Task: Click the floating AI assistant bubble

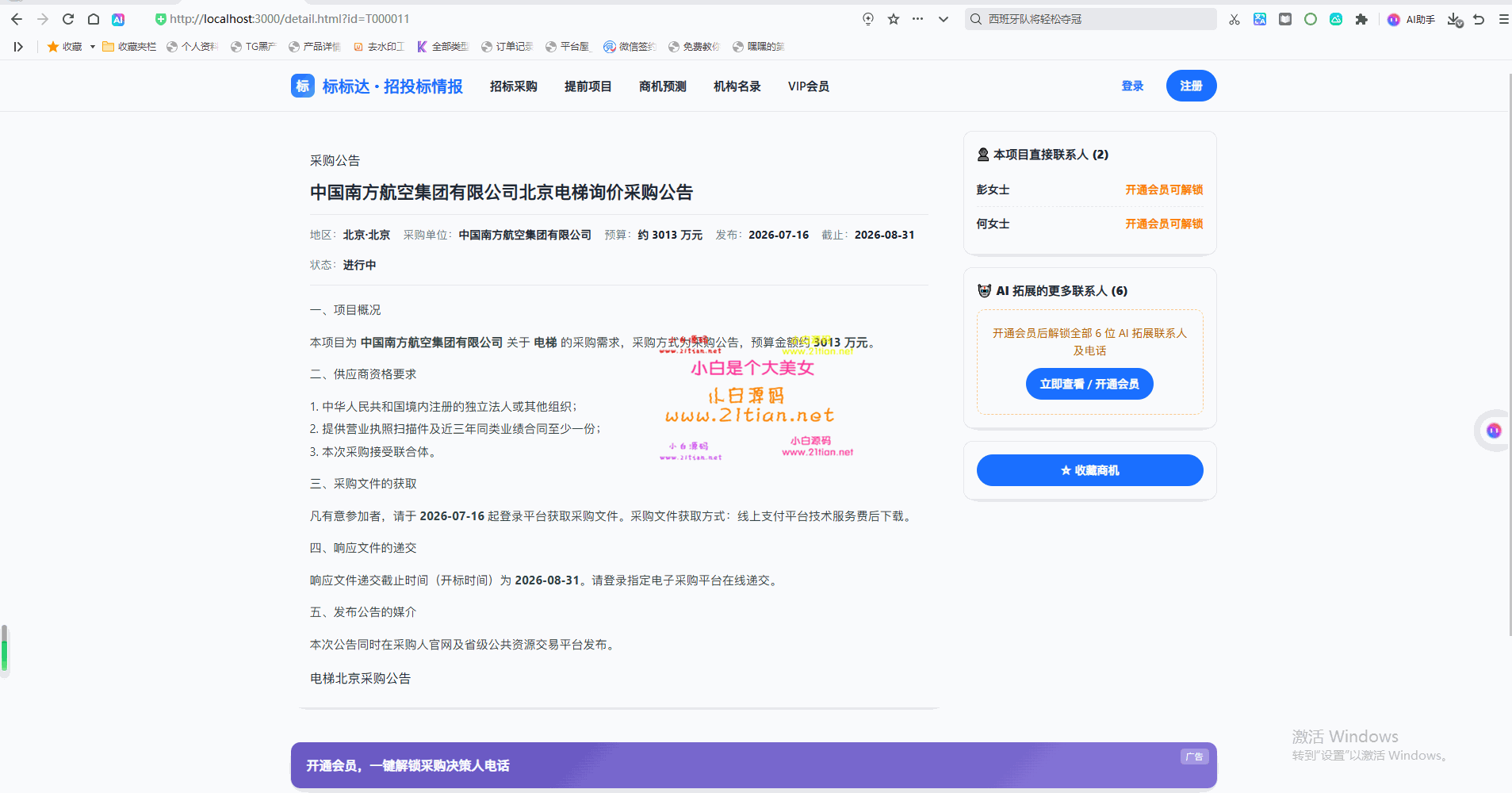Action: click(x=1494, y=431)
